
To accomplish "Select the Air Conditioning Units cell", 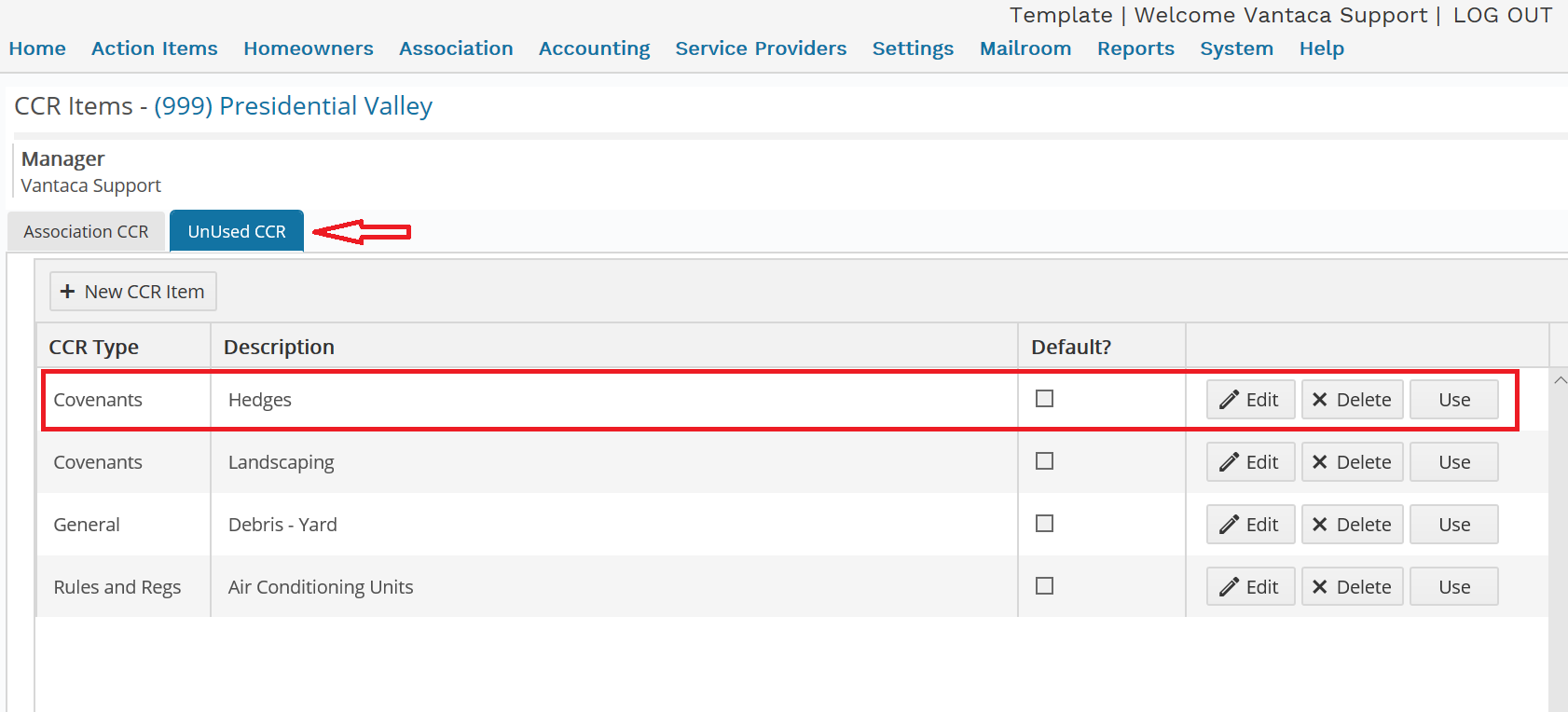I will click(x=614, y=587).
